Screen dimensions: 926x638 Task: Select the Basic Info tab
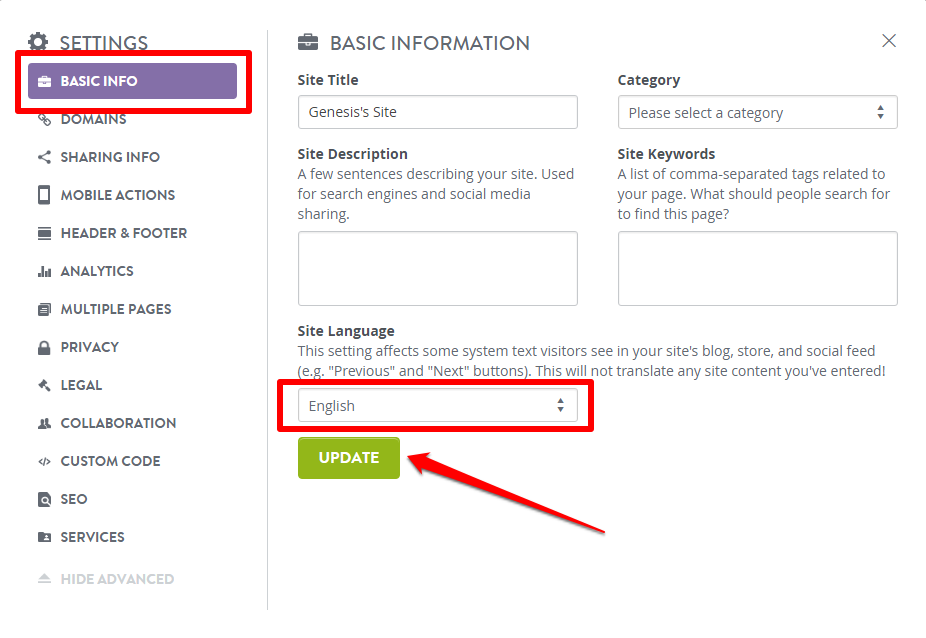pos(132,81)
